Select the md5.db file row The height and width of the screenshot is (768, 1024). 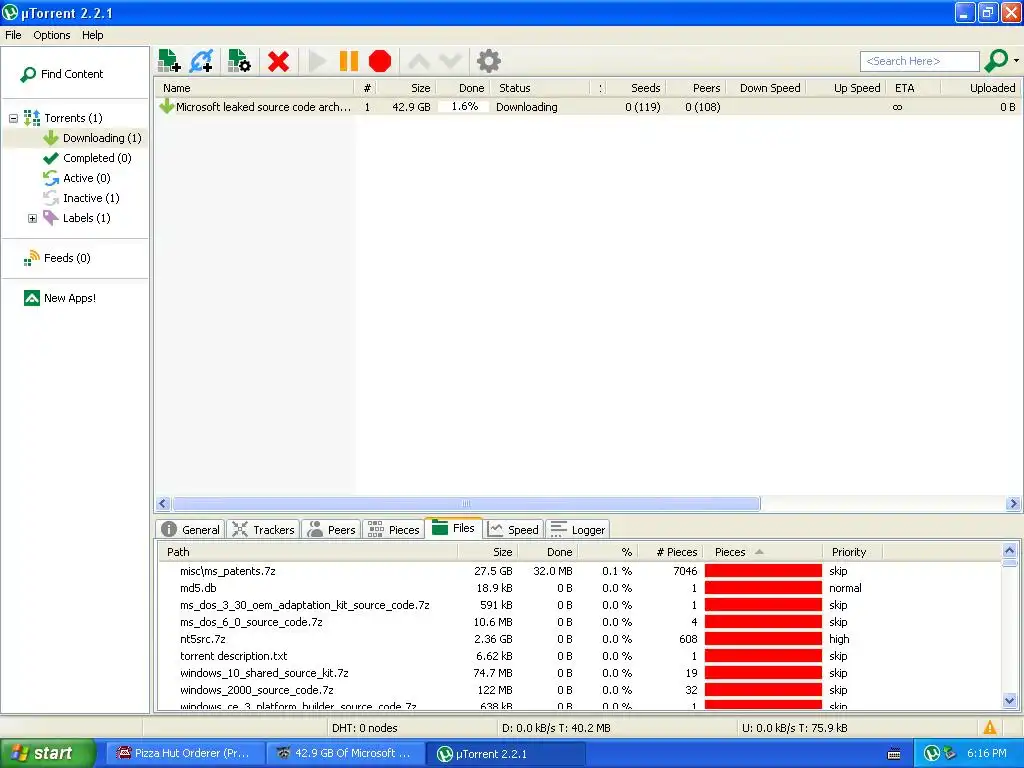579,588
